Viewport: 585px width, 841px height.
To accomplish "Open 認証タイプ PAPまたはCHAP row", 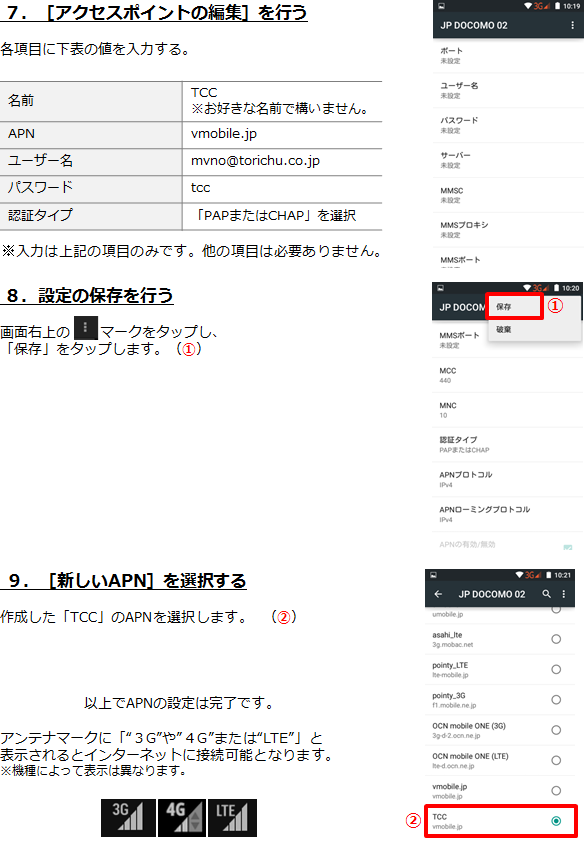I will point(507,445).
